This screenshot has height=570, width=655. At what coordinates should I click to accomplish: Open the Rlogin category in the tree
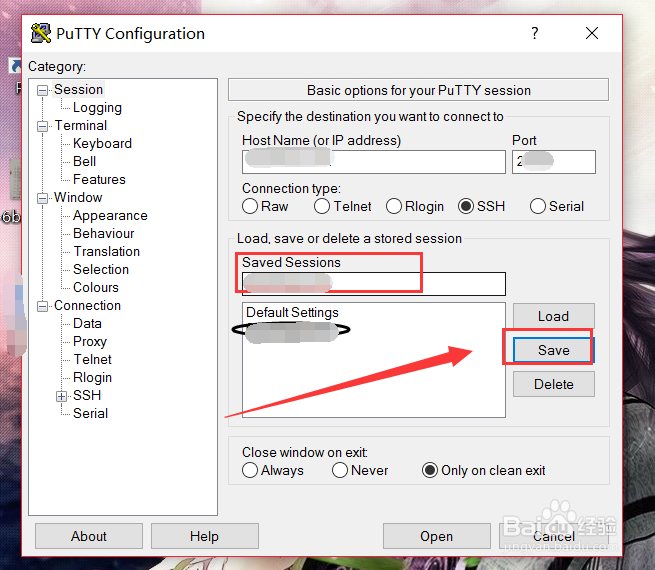(92, 377)
